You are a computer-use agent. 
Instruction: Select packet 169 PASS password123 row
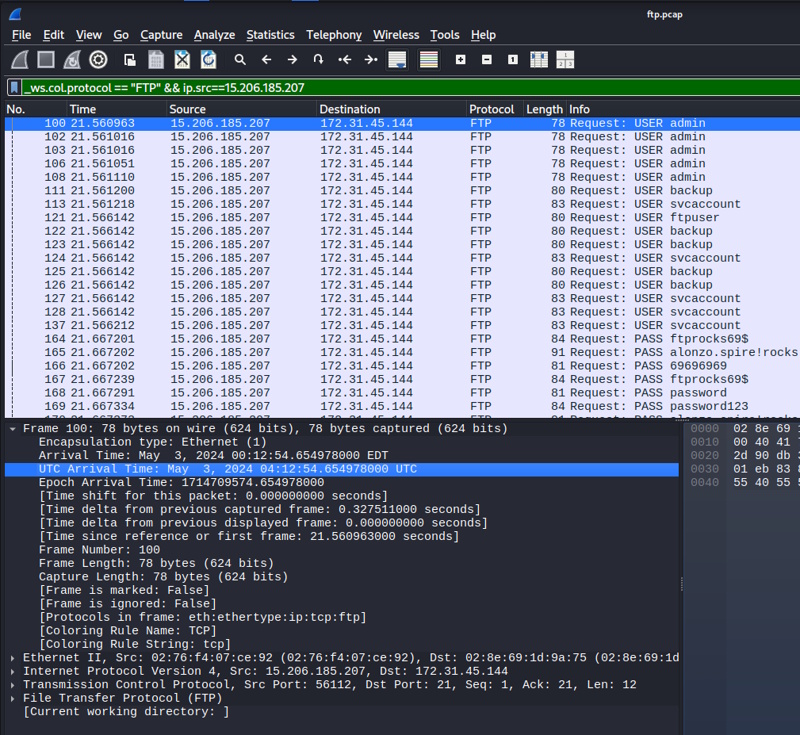coord(402,407)
